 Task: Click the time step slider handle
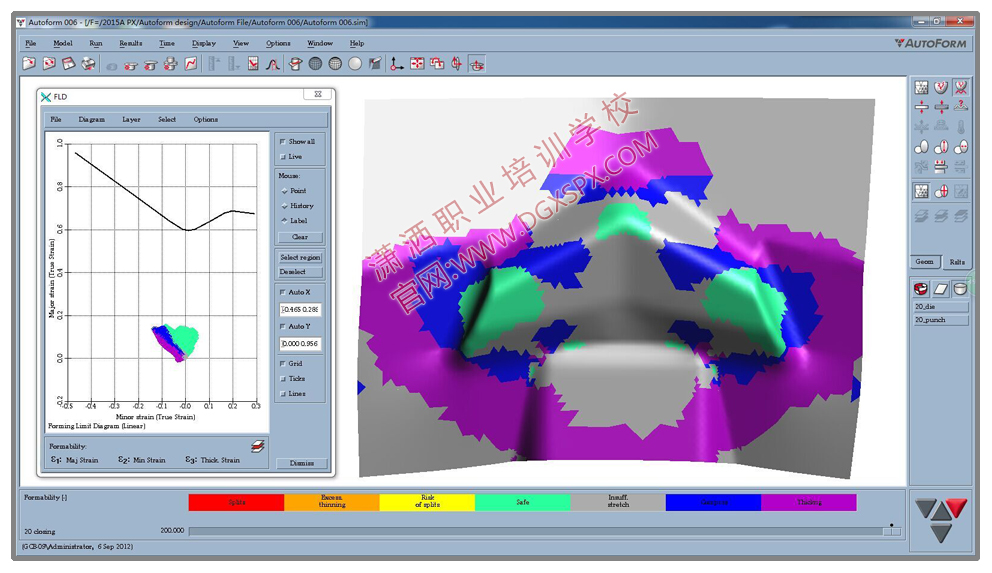pyautogui.click(x=892, y=531)
